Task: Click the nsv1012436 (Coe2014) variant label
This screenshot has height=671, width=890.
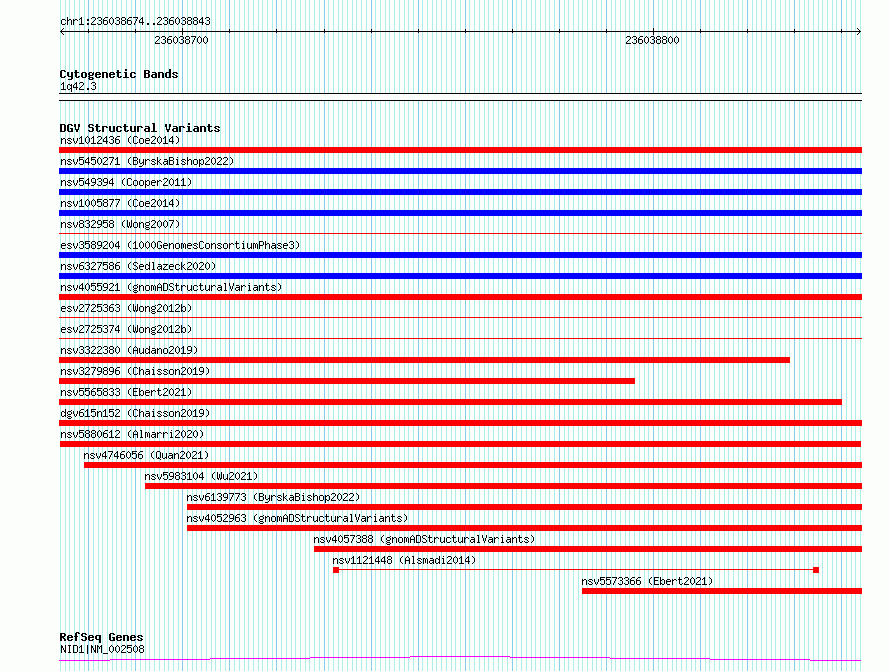Action: click(120, 140)
